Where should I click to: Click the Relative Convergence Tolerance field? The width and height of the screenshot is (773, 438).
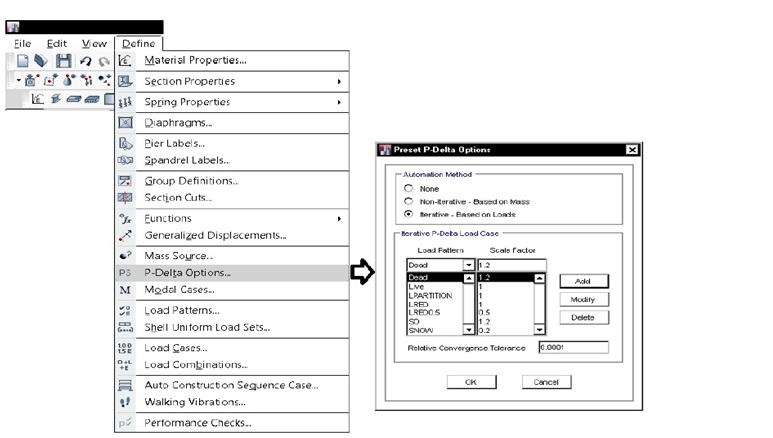(x=573, y=347)
